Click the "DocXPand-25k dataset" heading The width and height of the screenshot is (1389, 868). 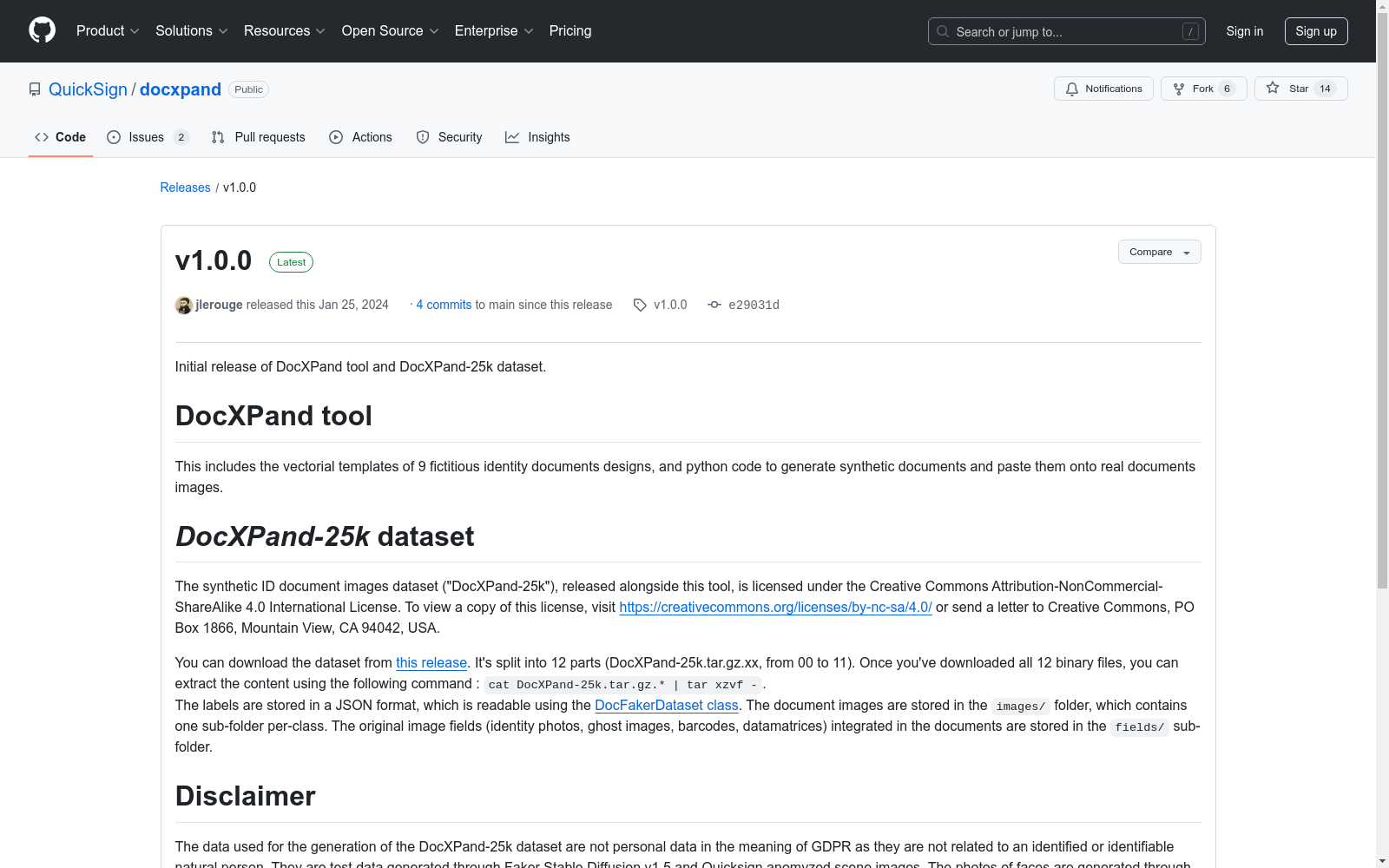325,536
